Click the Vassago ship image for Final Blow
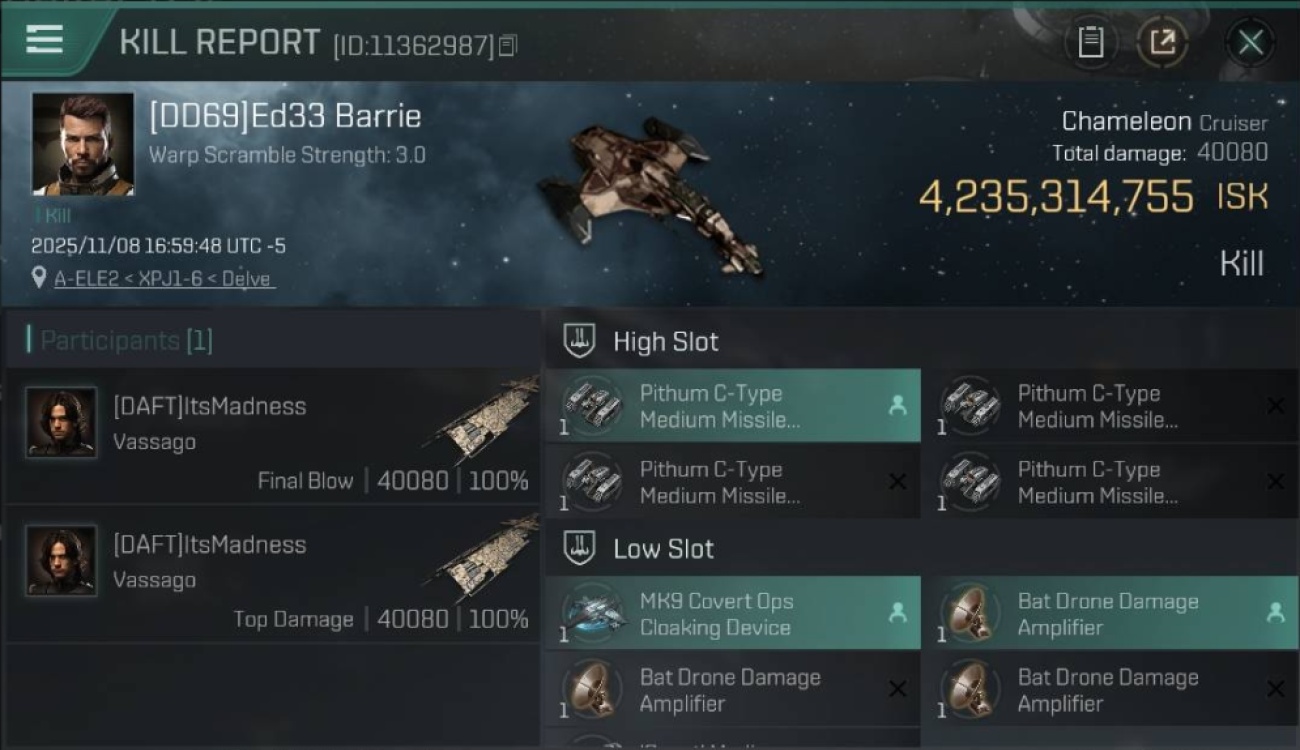 [x=487, y=418]
